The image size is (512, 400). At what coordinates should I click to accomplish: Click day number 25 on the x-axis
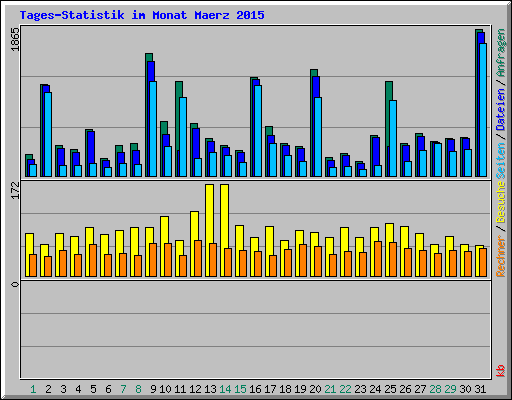(x=390, y=389)
